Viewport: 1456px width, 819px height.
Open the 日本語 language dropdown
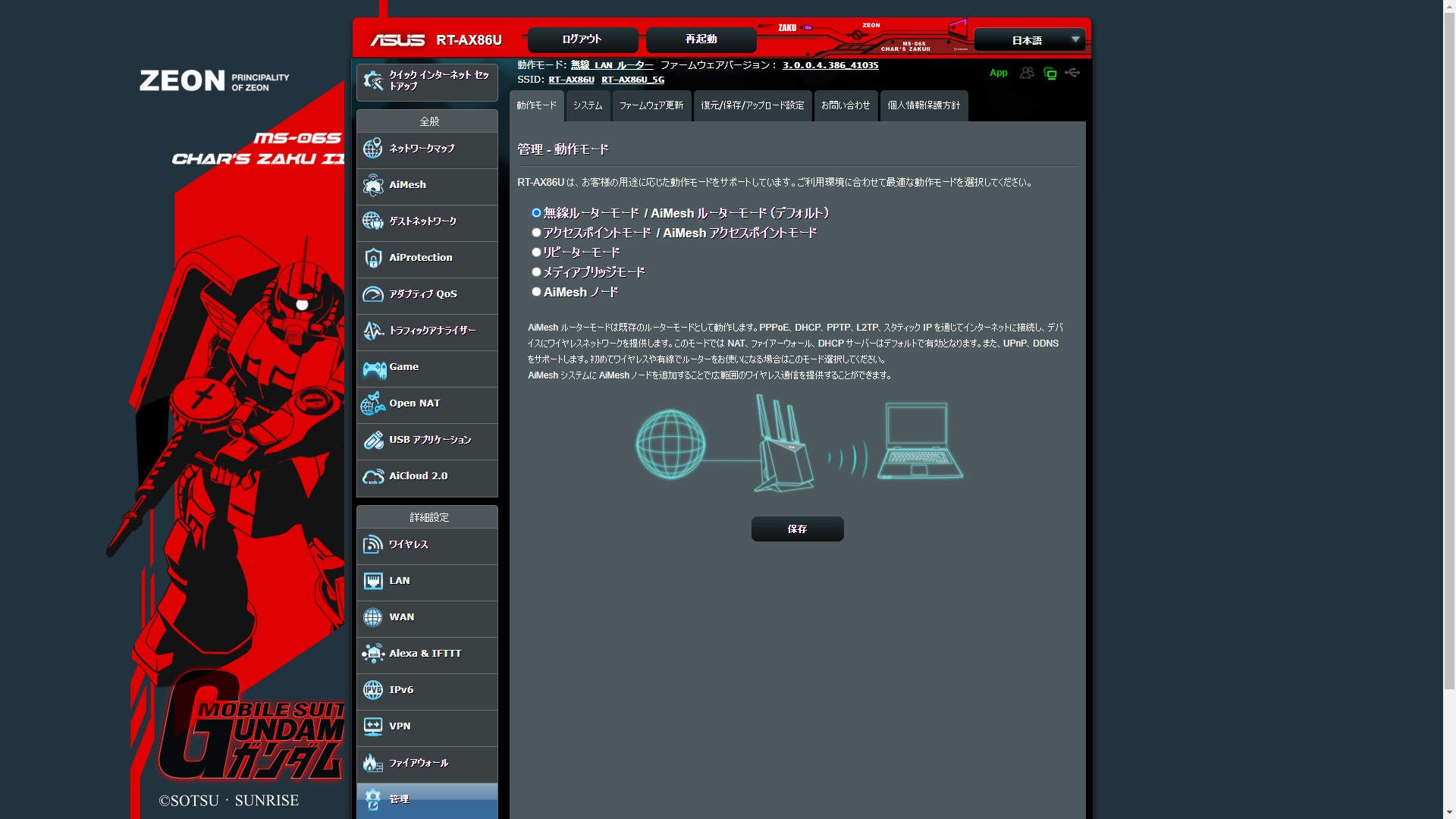coord(1029,40)
